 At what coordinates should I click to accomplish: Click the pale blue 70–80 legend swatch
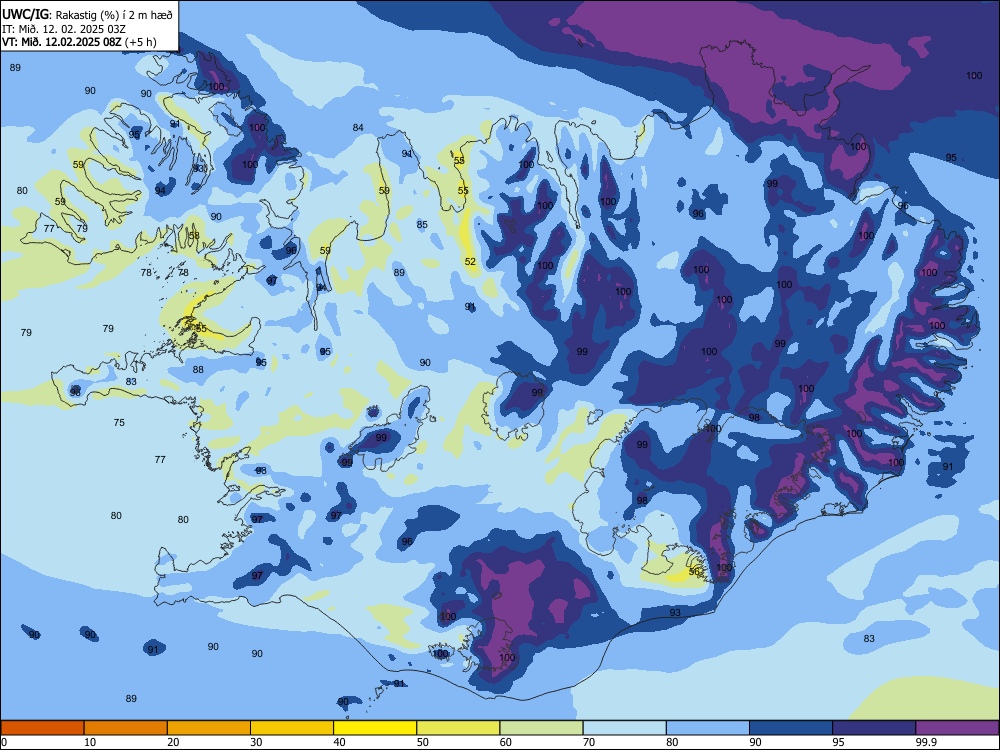point(625,728)
